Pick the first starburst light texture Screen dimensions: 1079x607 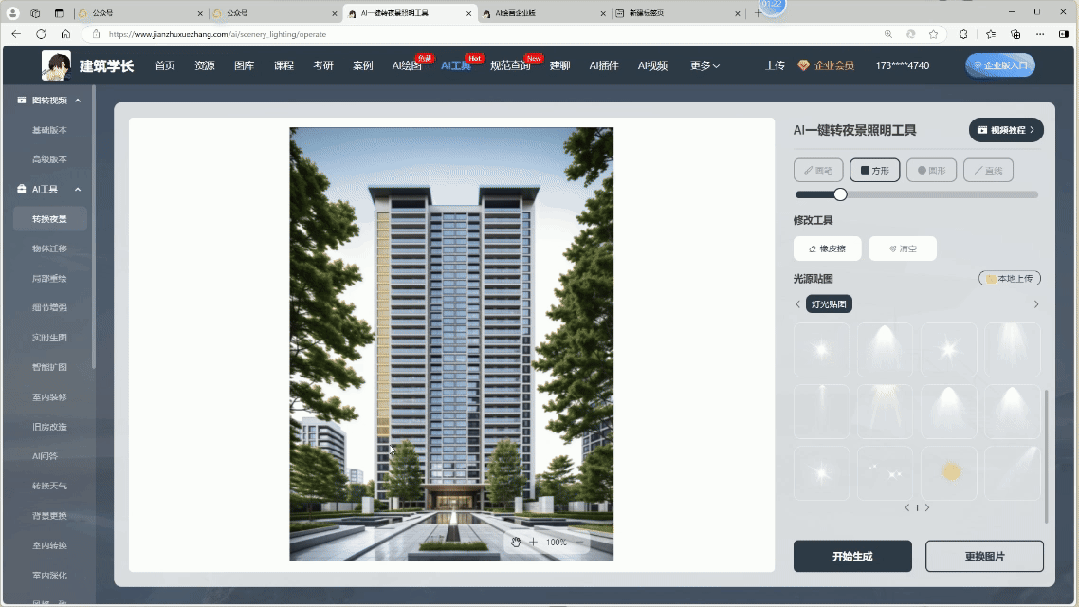[x=822, y=350]
